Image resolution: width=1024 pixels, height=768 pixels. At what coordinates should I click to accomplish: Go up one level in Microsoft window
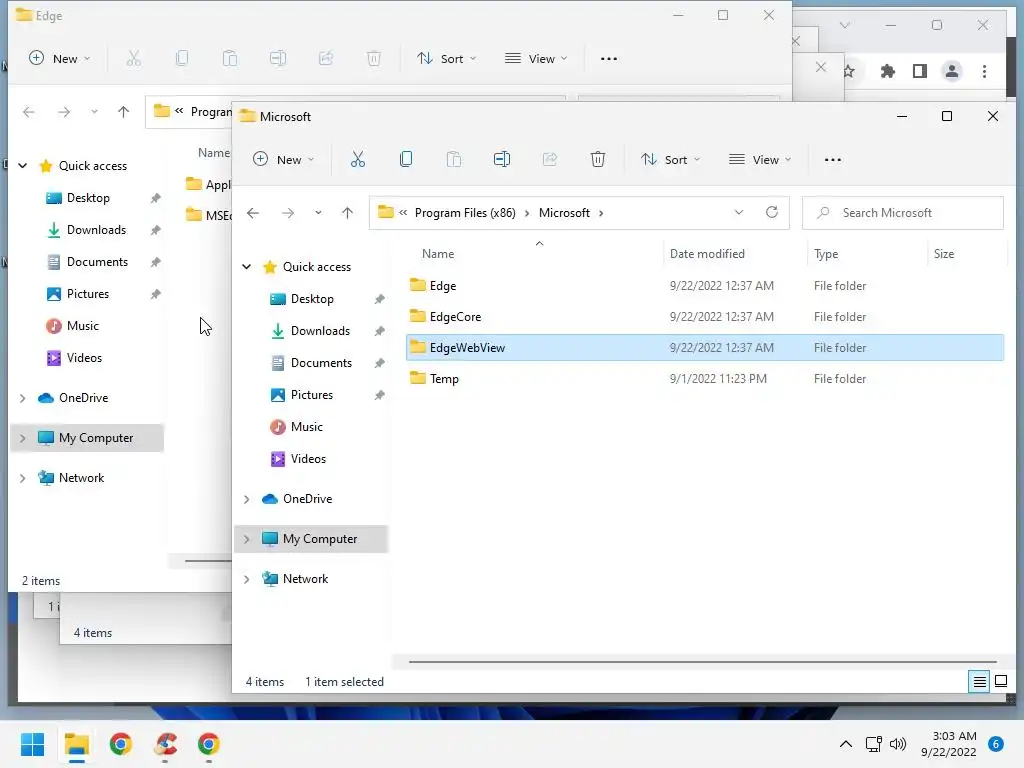(347, 213)
